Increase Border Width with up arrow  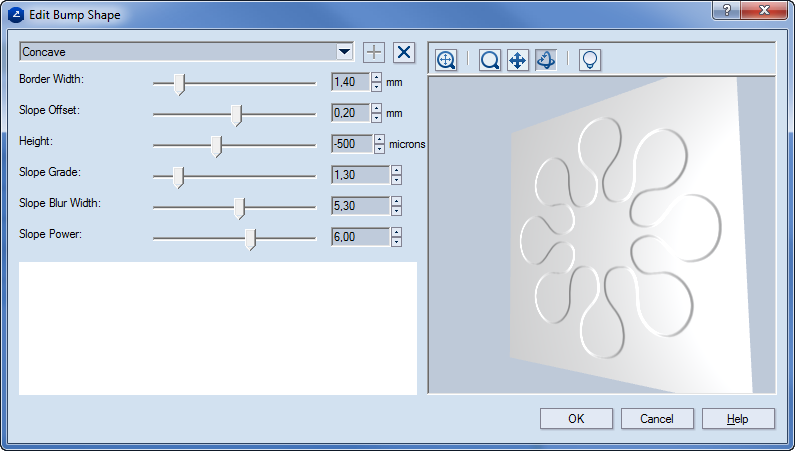coord(377,78)
